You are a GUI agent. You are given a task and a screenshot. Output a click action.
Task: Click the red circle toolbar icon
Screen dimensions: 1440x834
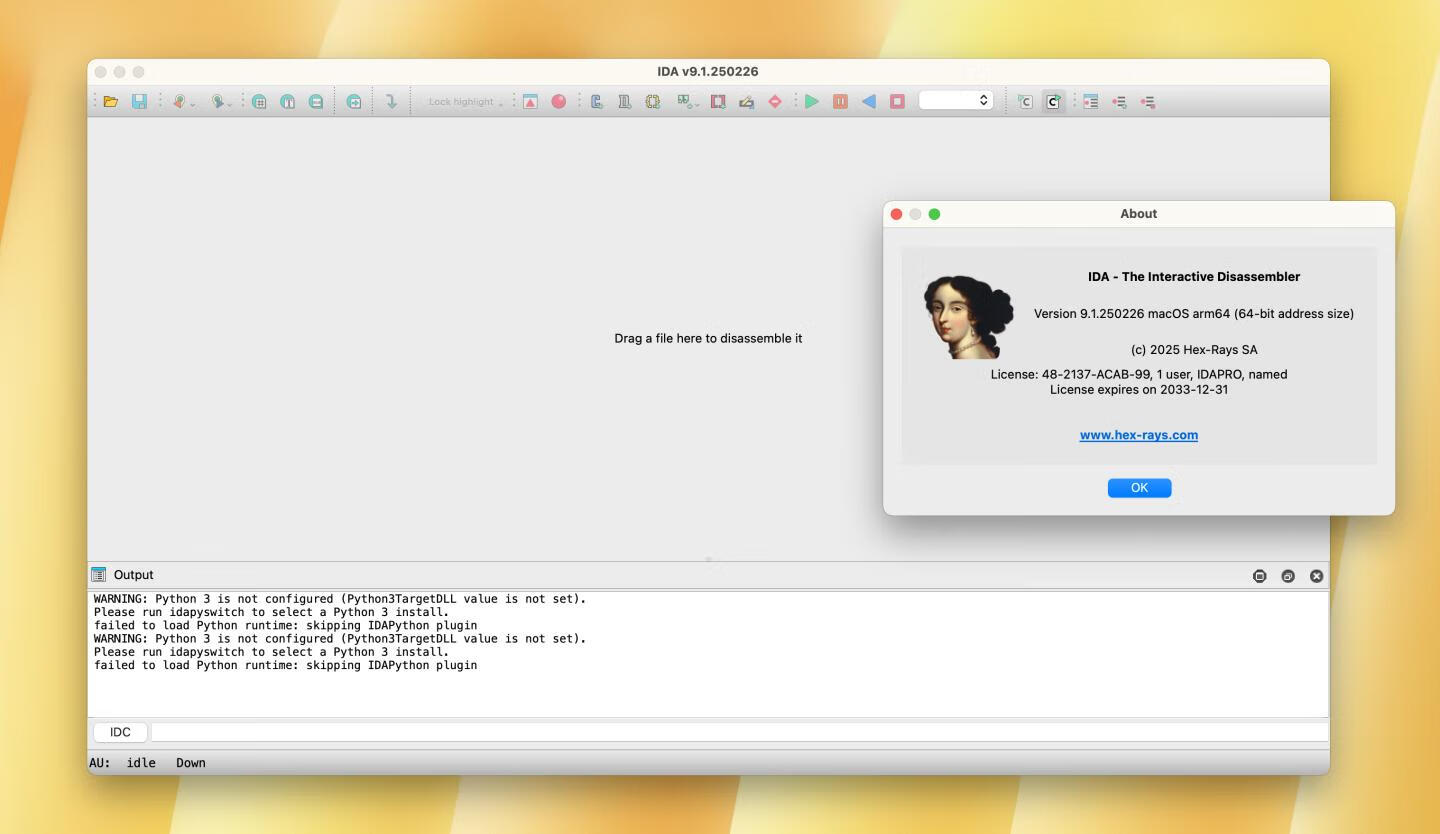559,101
